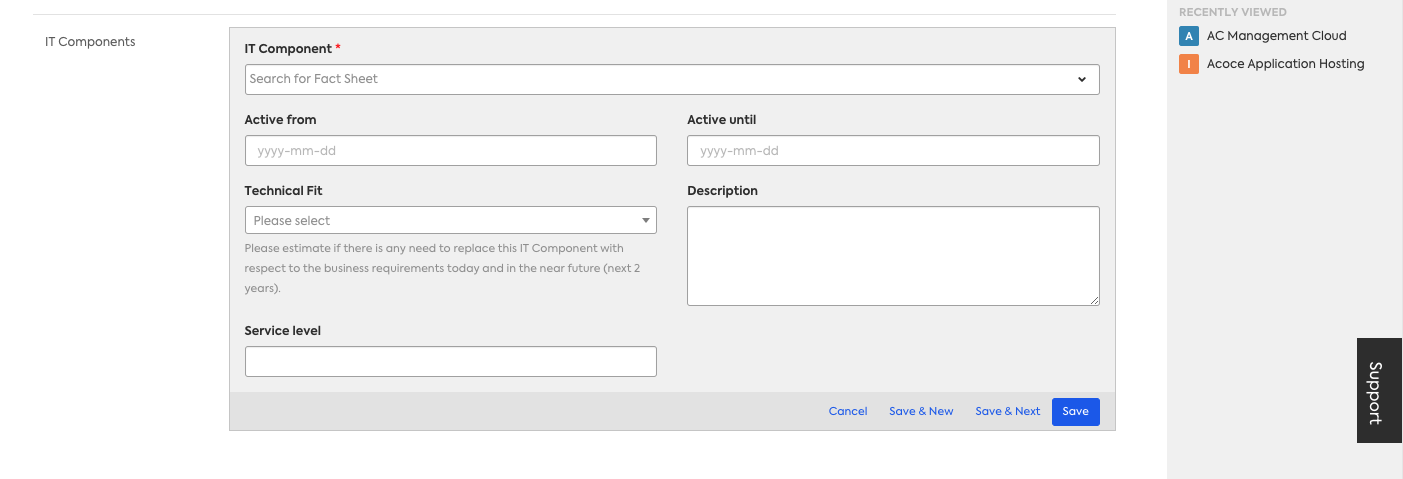Click the orange Acoce Application Hosting icon
This screenshot has width=1403, height=479.
pos(1189,64)
